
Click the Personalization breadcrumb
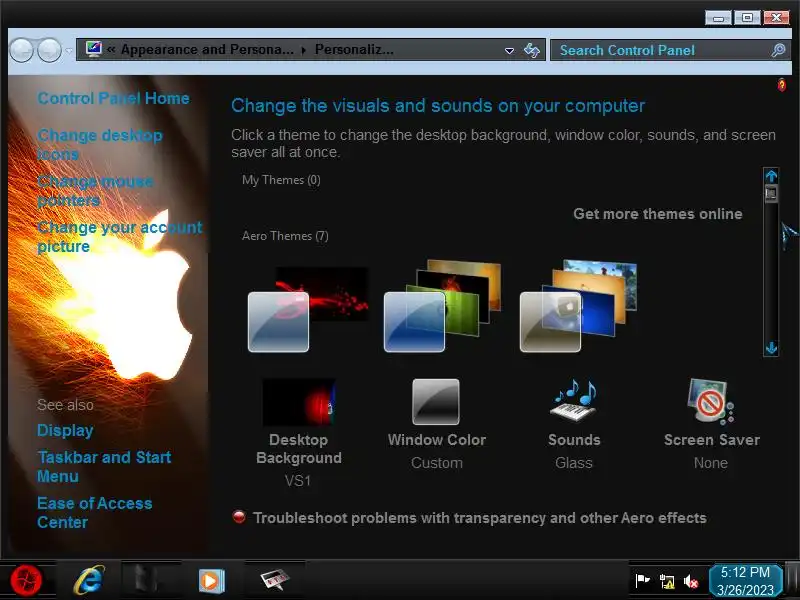[354, 49]
